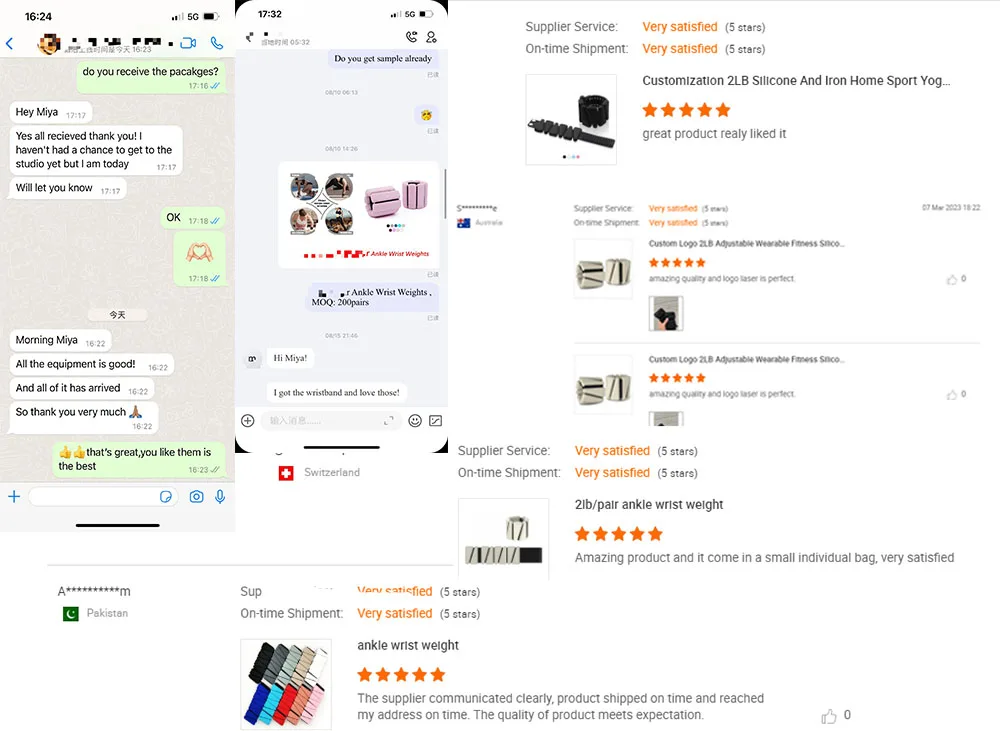This screenshot has width=1000, height=731.
Task: Like the Pakistan review with thumbs up
Action: (x=828, y=716)
